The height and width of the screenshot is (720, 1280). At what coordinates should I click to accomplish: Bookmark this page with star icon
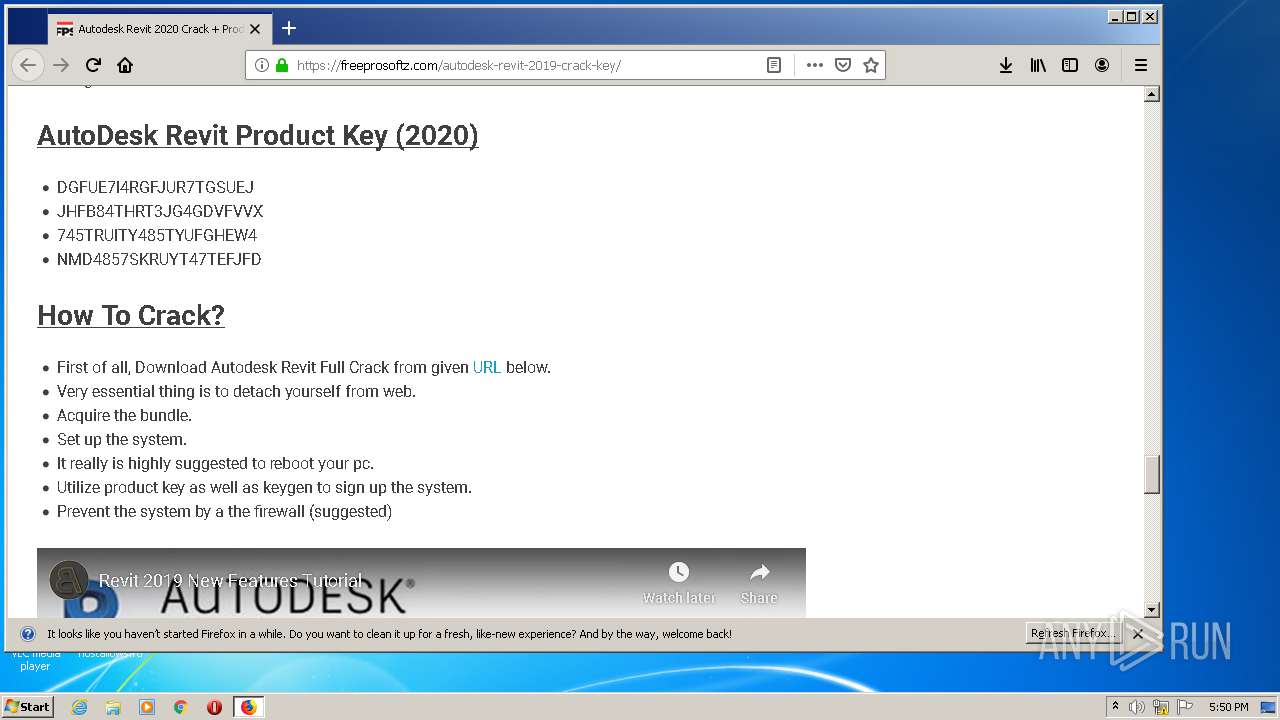tap(871, 65)
